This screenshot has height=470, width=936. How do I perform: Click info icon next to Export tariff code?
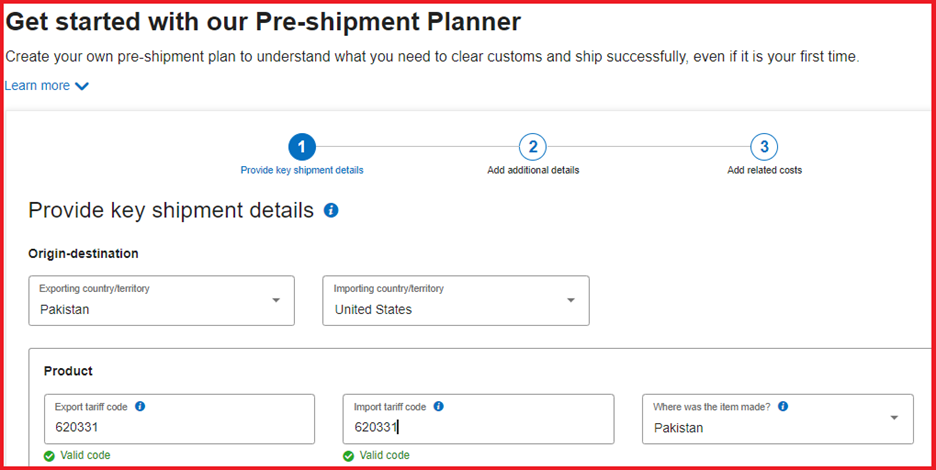(x=140, y=406)
